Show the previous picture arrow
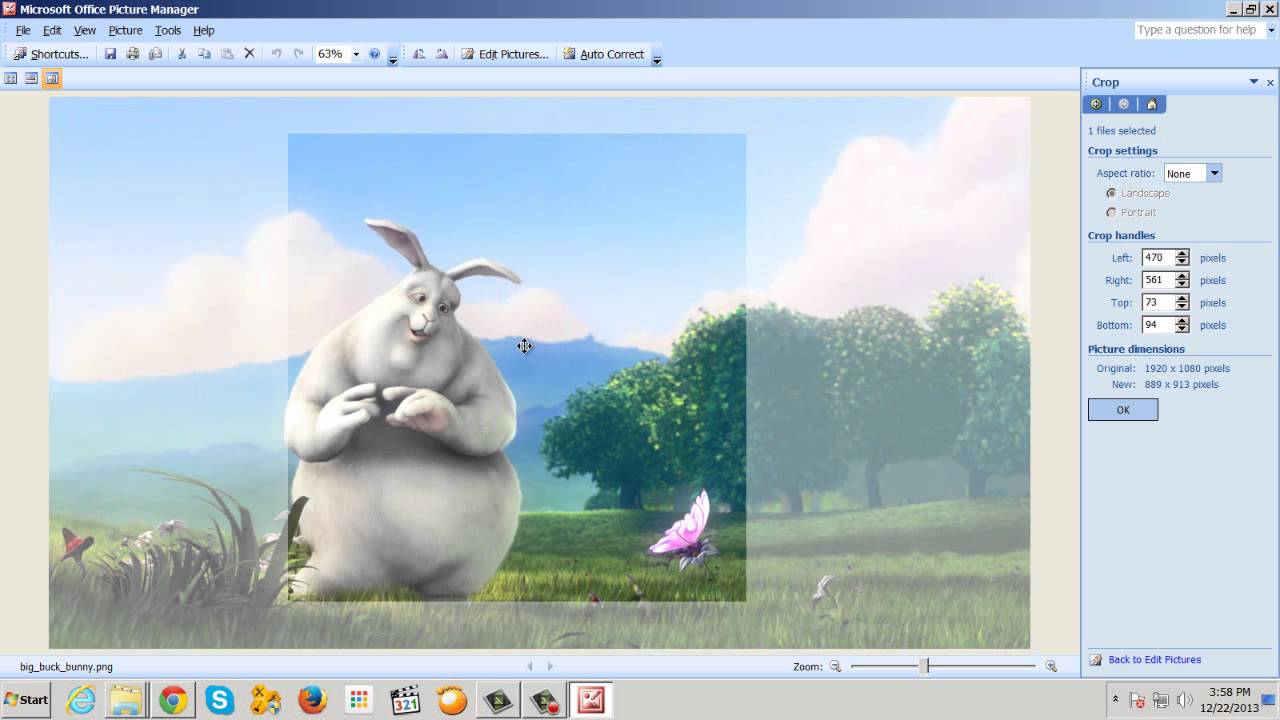 point(531,666)
